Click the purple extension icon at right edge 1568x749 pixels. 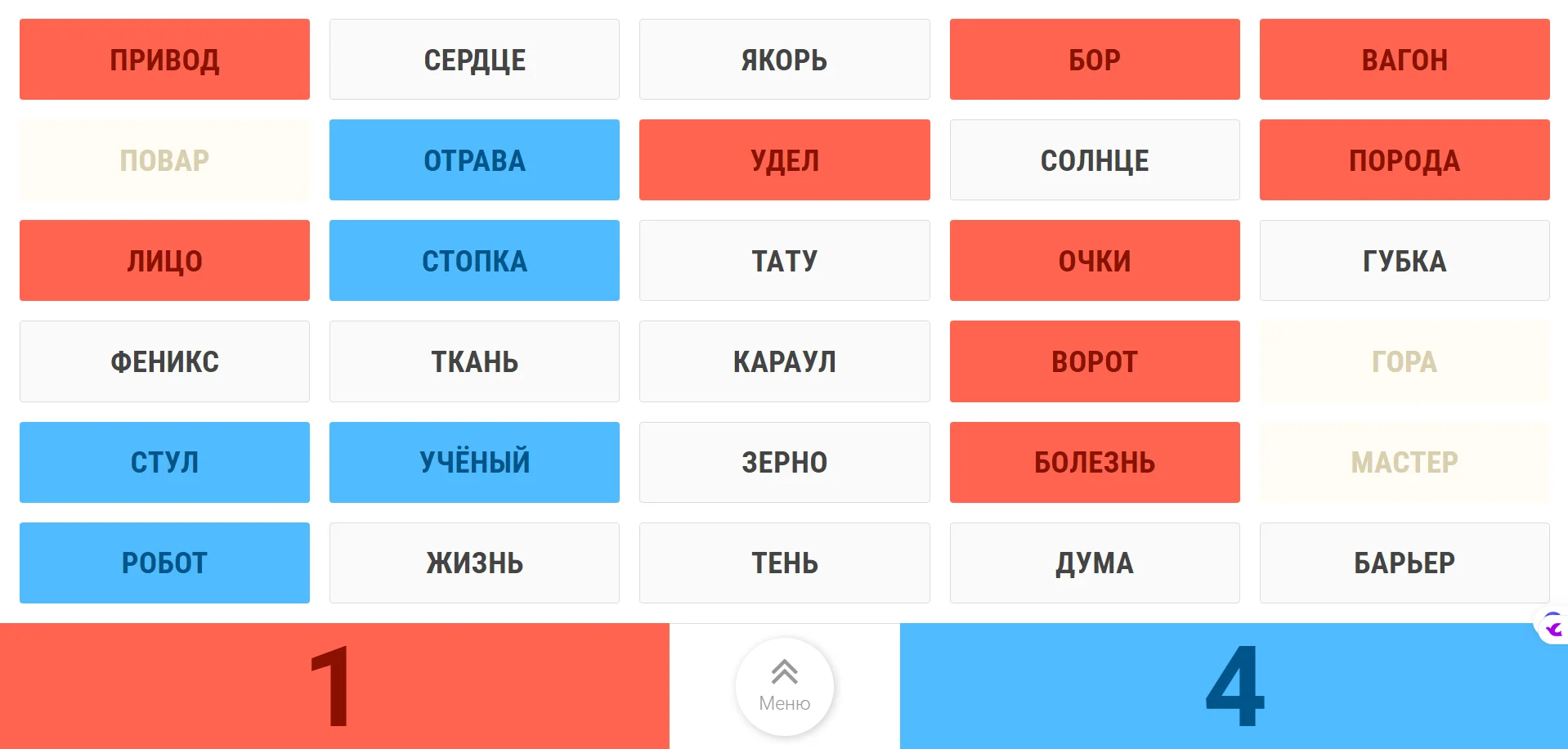tap(1552, 627)
